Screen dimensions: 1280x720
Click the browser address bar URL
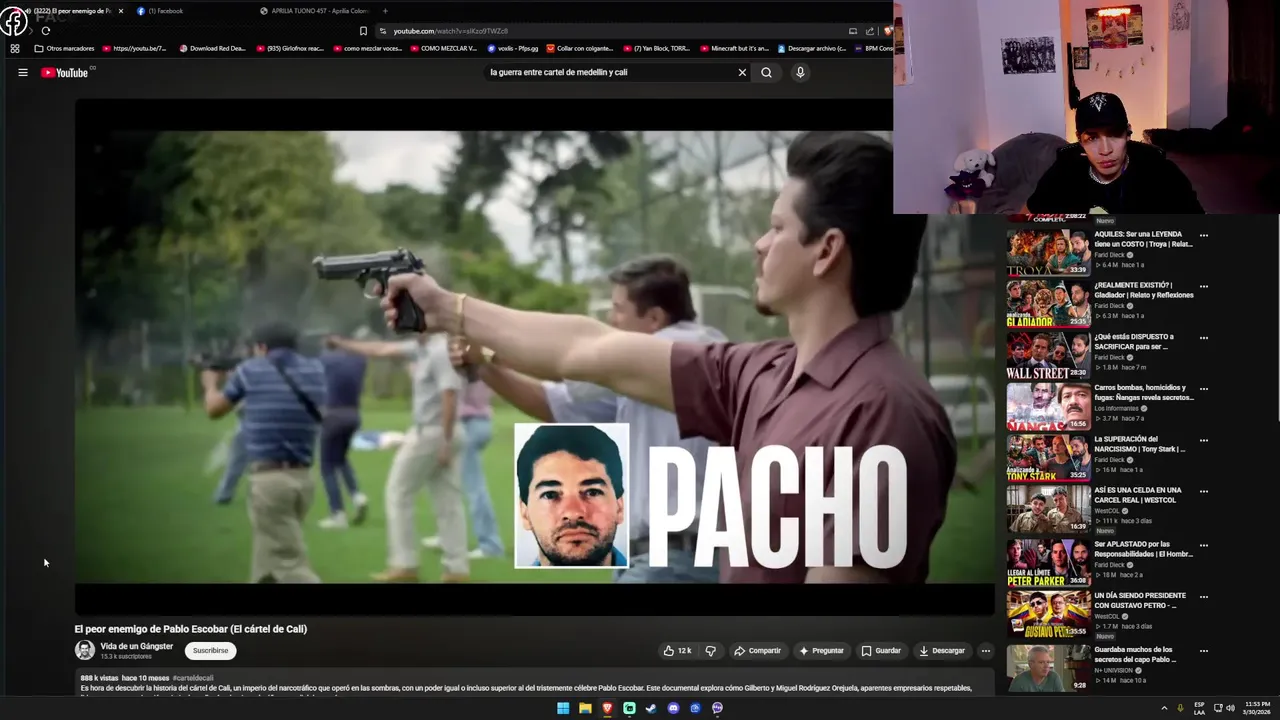(x=450, y=31)
